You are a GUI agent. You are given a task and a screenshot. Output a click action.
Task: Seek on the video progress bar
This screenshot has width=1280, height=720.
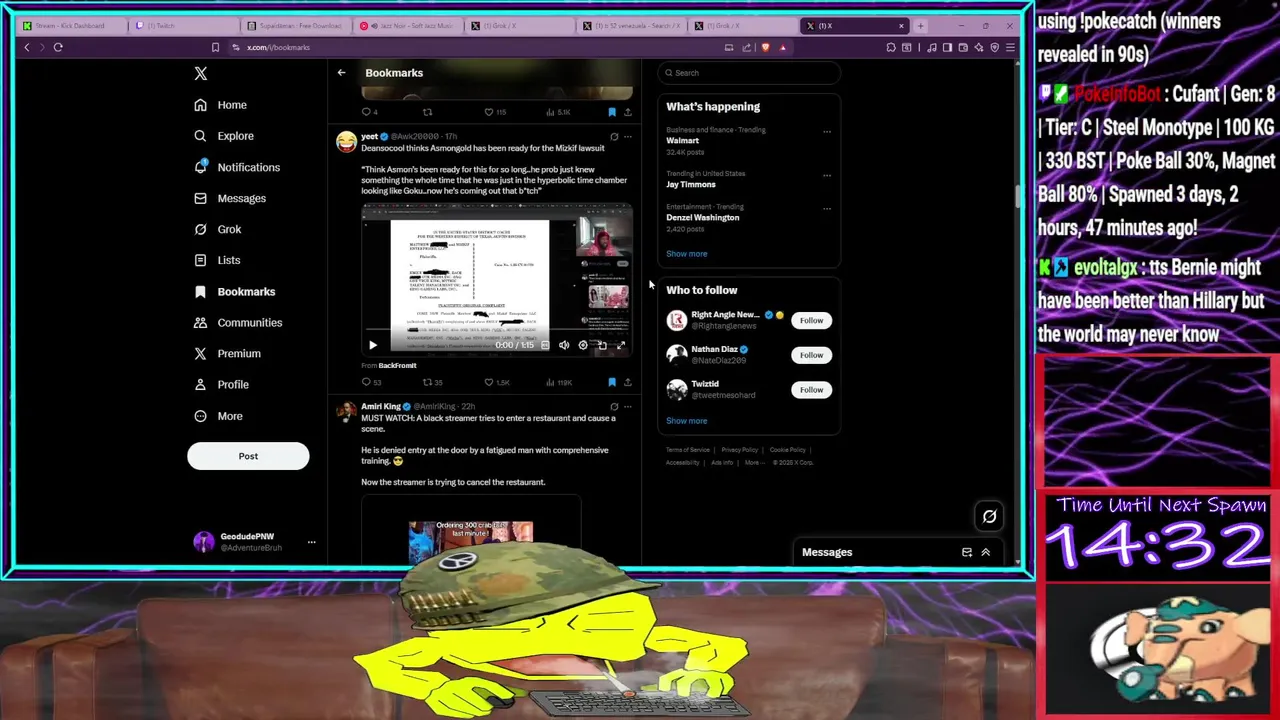pos(497,330)
